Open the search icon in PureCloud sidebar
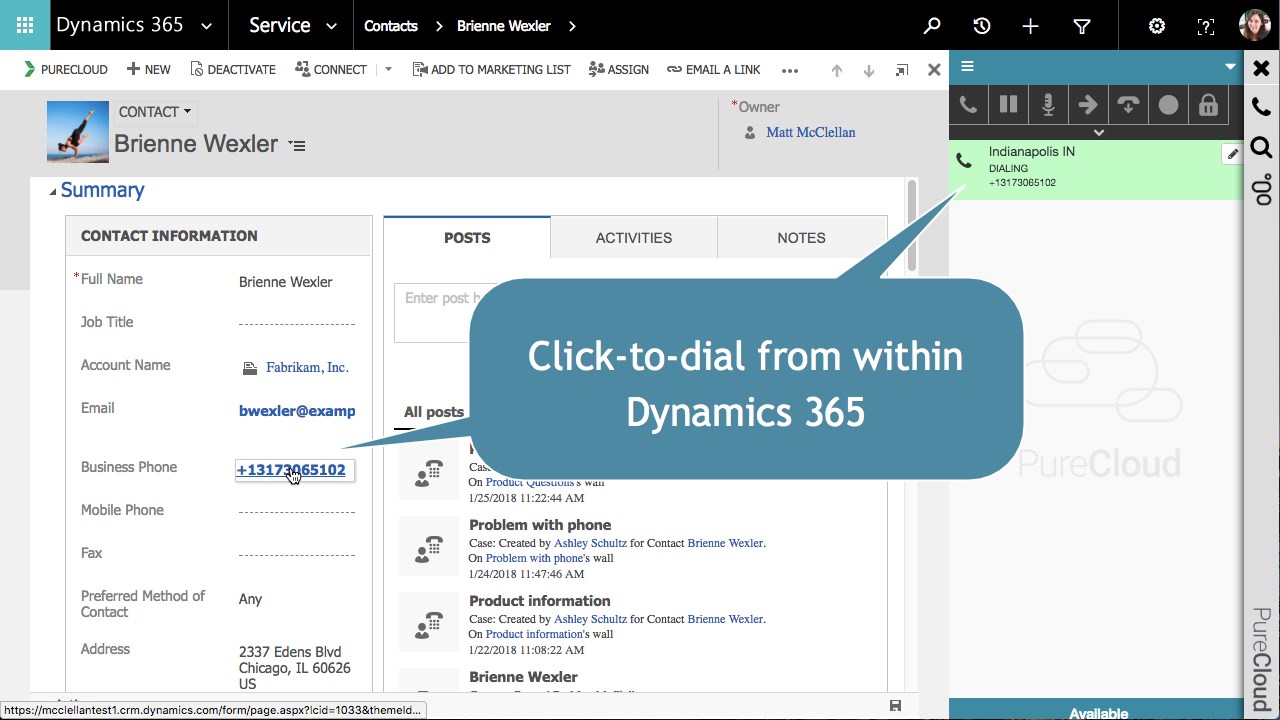Screen dimensions: 1280x720 click(x=1261, y=148)
